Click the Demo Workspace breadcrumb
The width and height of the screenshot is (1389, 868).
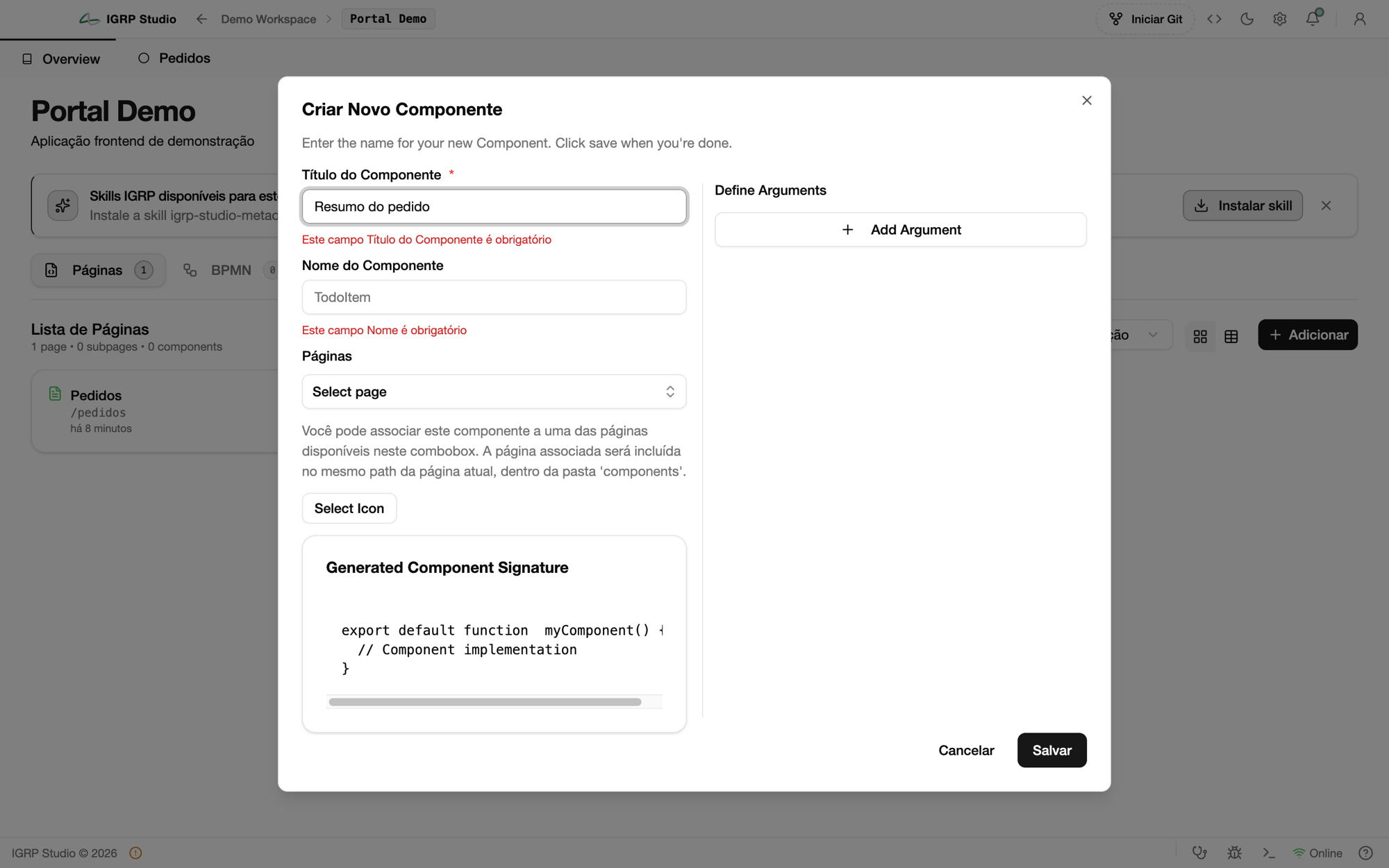point(268,19)
